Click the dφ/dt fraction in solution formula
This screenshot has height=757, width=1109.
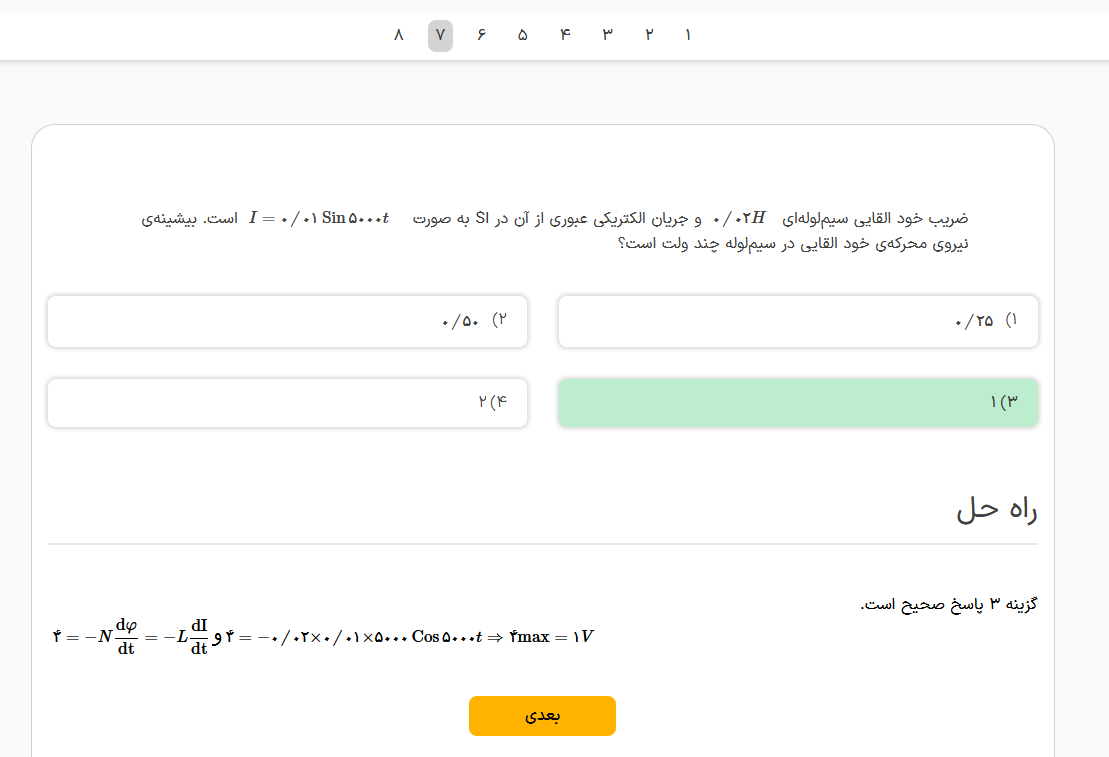click(x=126, y=636)
